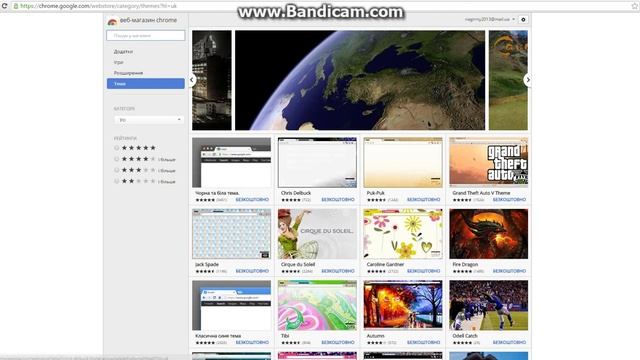Open the Розширення section in the sidebar
This screenshot has height=360, width=640.
click(128, 73)
